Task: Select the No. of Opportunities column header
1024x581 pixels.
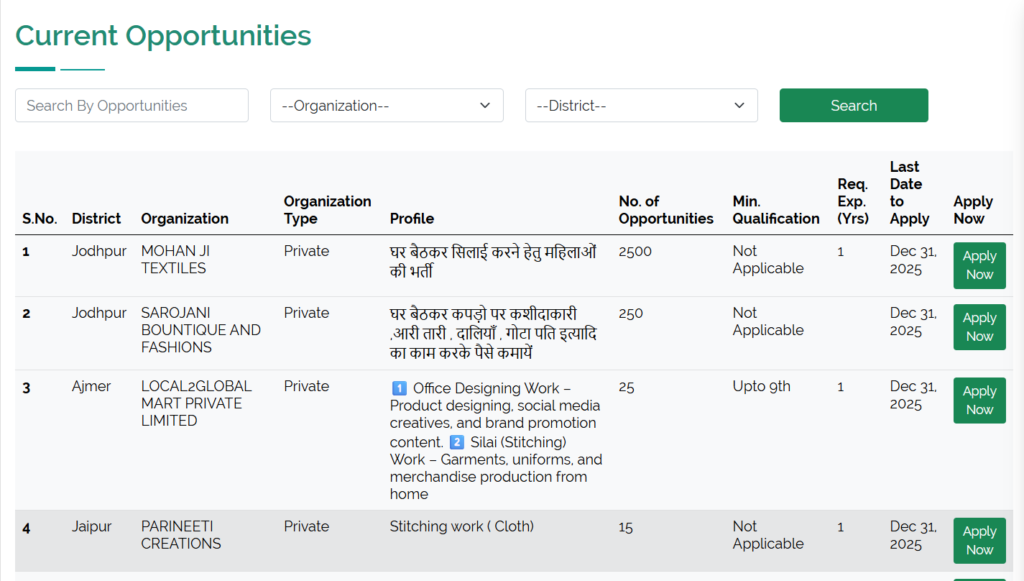Action: pos(665,210)
